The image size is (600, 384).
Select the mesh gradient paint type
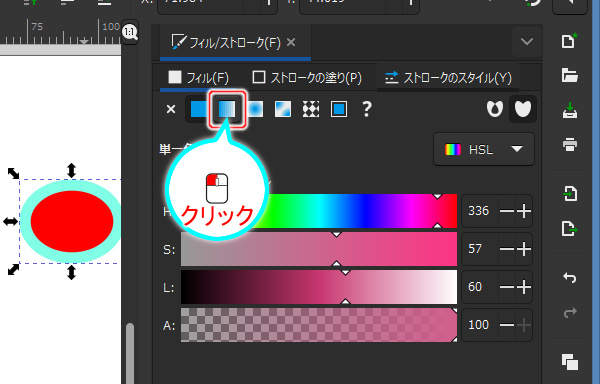[x=283, y=109]
